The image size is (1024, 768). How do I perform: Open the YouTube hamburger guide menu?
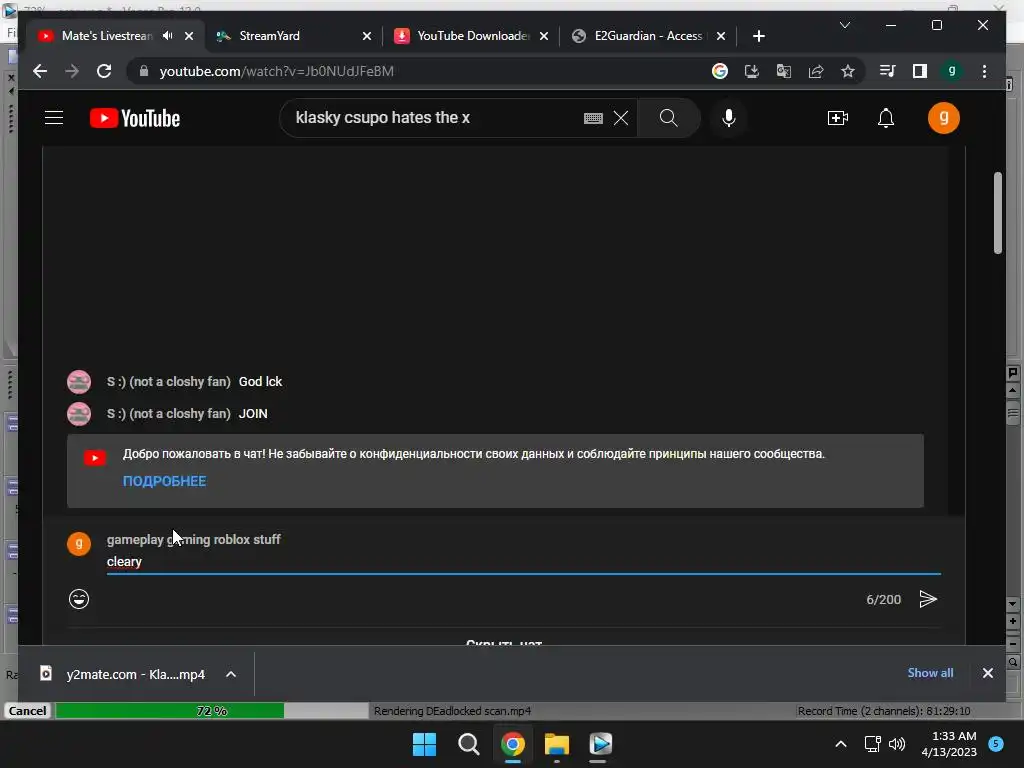54,118
